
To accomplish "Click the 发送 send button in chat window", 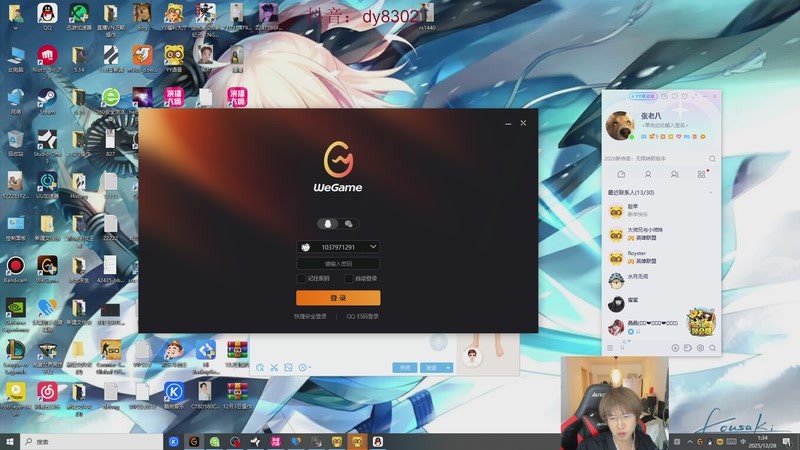I will click(432, 367).
